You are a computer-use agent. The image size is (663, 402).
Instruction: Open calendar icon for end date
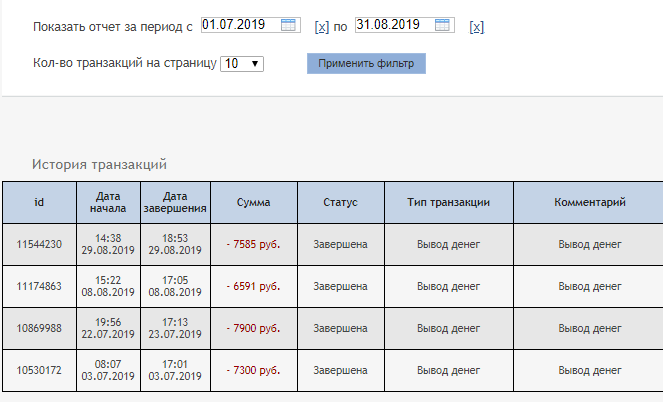click(x=443, y=25)
